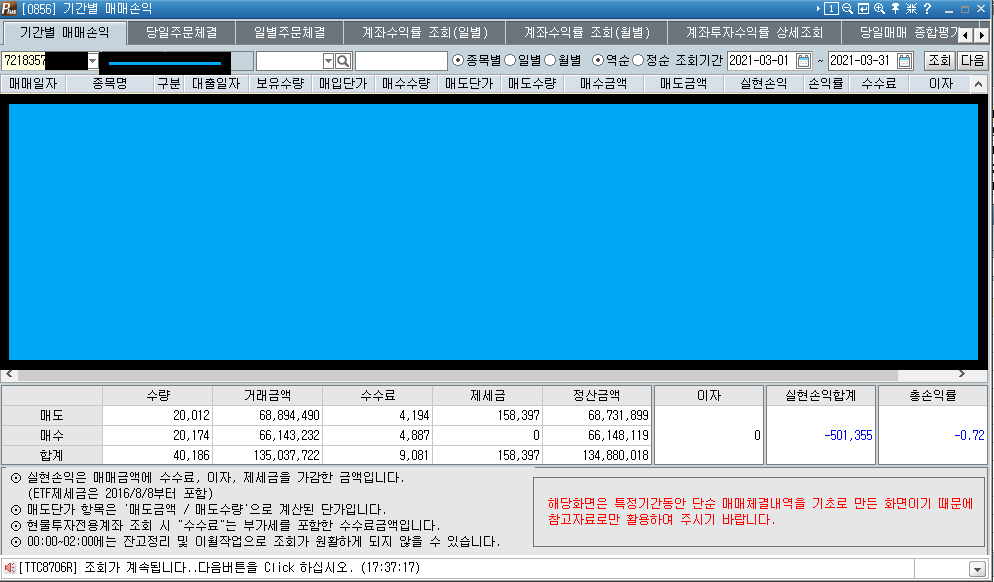
Task: Click the 매수금액 column header
Action: pos(604,84)
